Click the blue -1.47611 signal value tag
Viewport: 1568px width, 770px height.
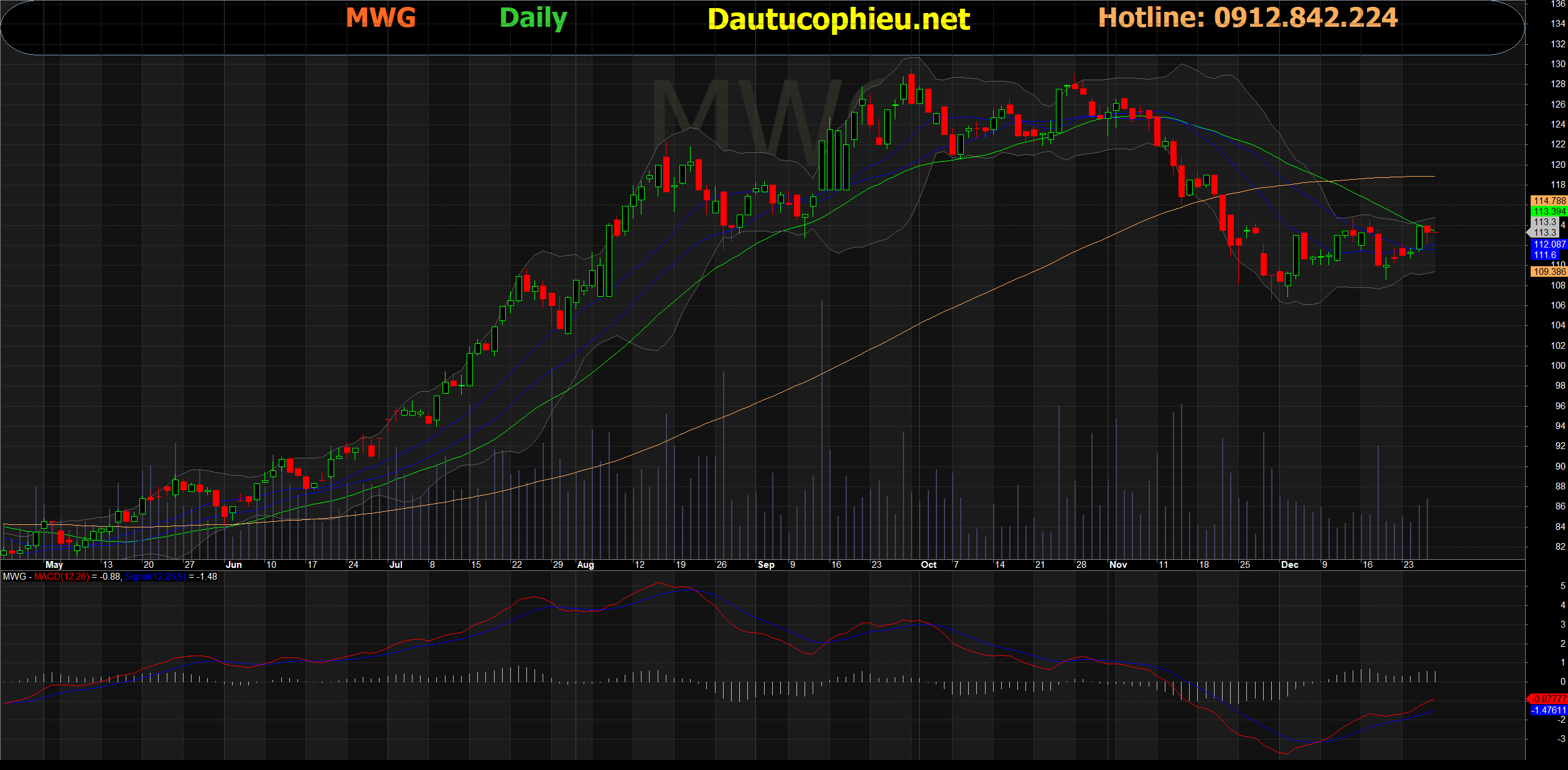[1549, 710]
